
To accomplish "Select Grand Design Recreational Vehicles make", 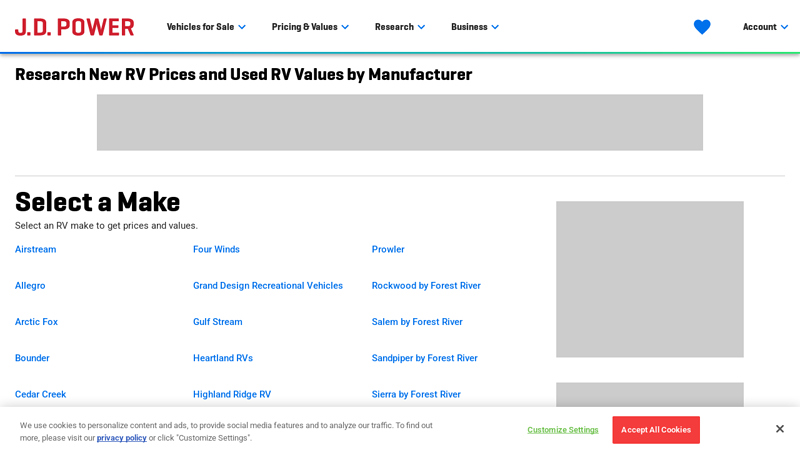I will (268, 286).
